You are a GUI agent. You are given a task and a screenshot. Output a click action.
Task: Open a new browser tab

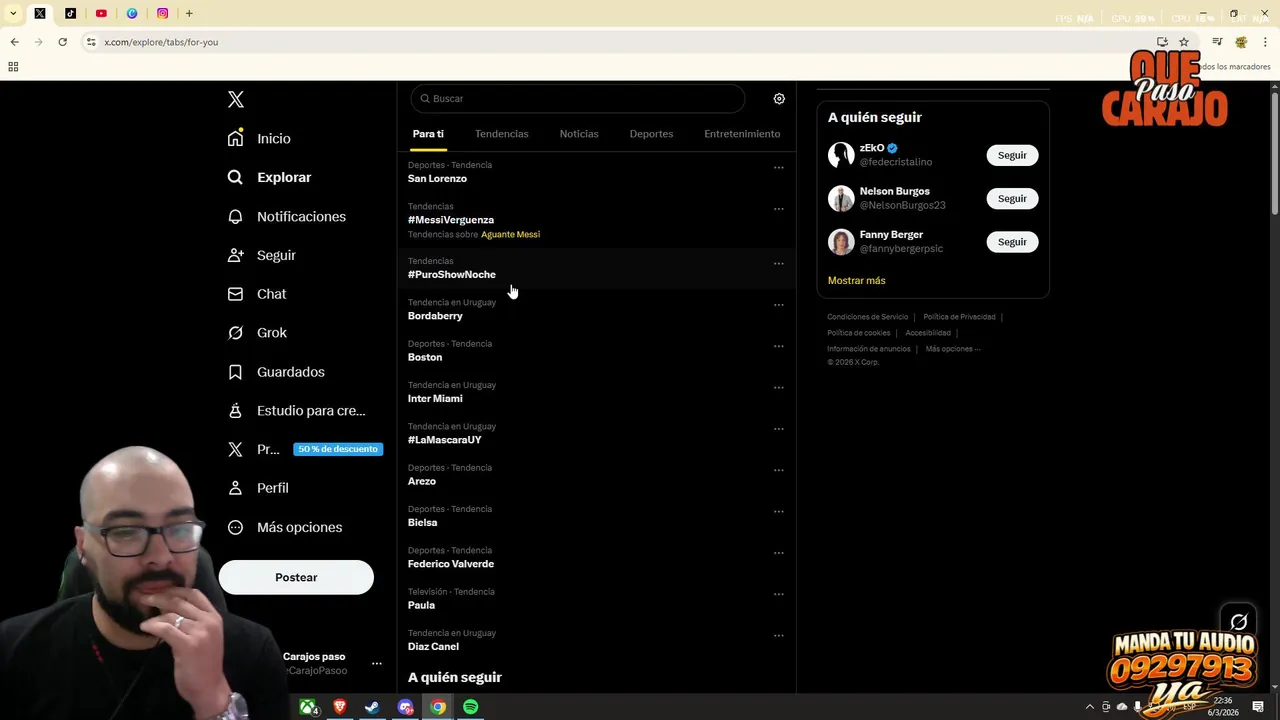coord(189,13)
